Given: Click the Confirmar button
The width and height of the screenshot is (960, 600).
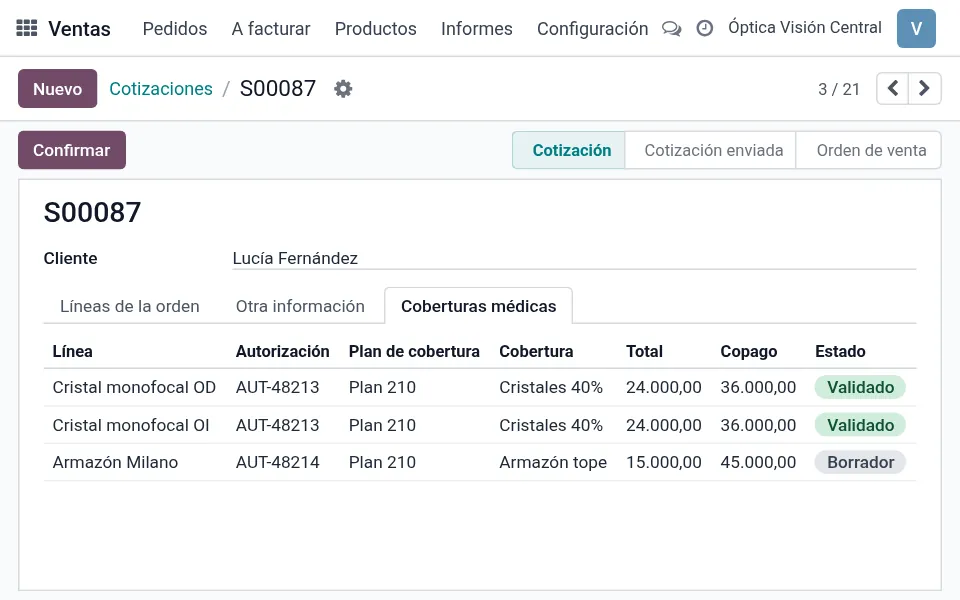Looking at the screenshot, I should coord(72,150).
